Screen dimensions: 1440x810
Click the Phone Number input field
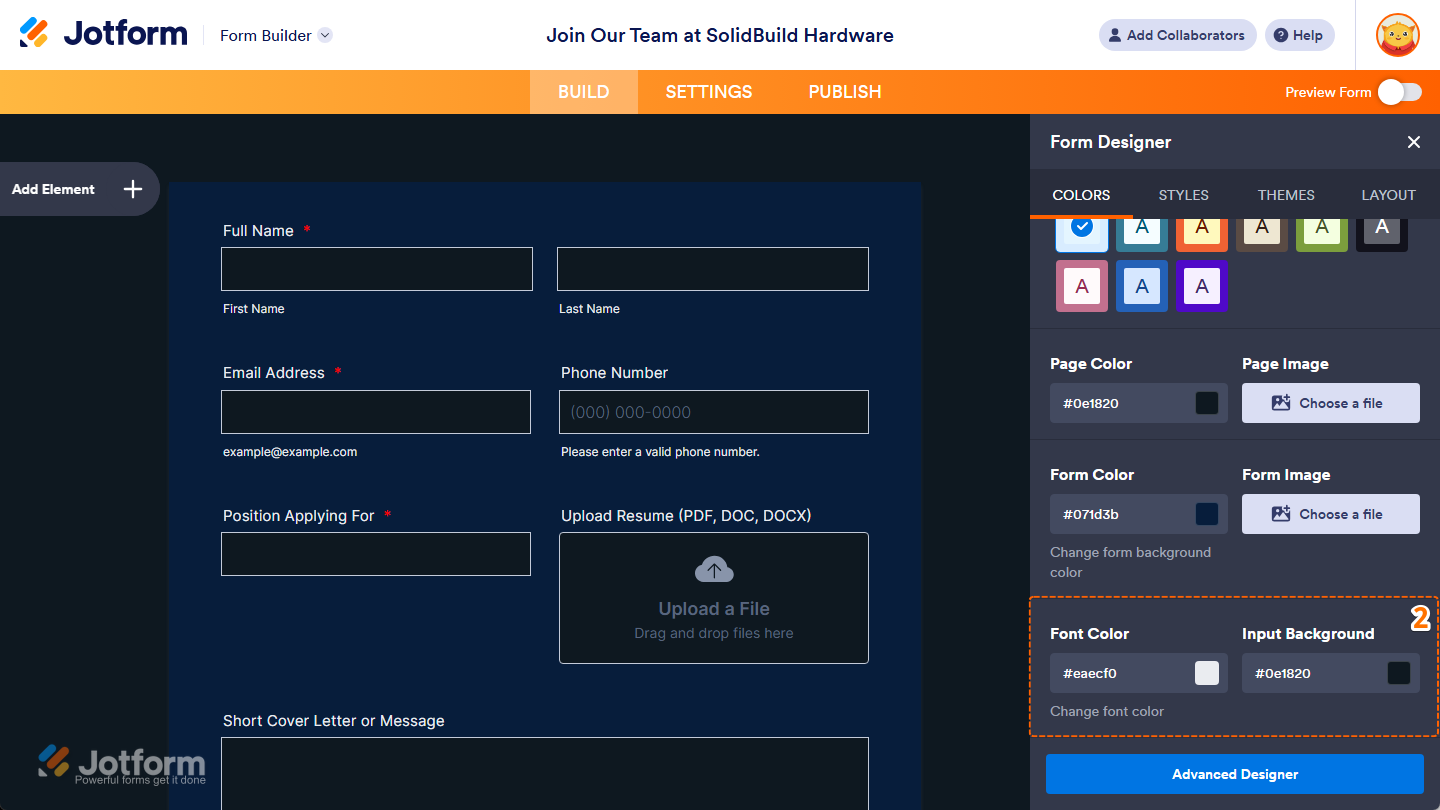[714, 412]
